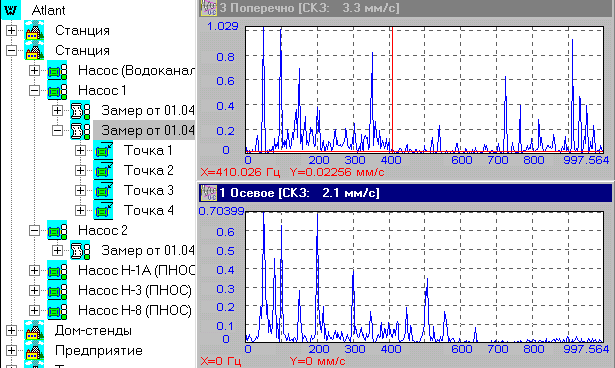Select the Дом-стенды station building icon
The width and height of the screenshot is (615, 368).
[x=34, y=331]
